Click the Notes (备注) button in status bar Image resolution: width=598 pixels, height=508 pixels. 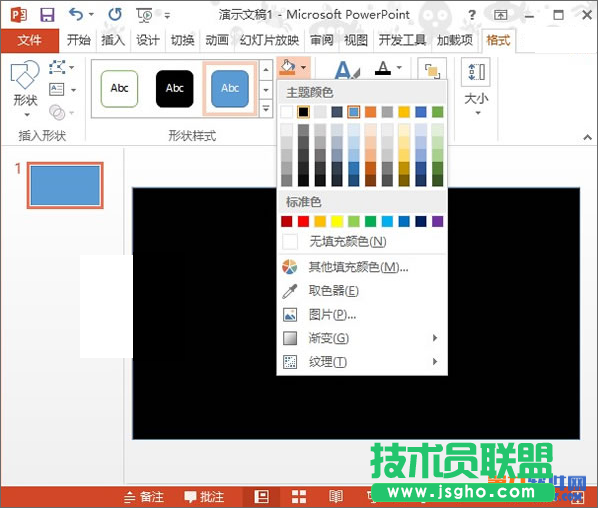144,497
